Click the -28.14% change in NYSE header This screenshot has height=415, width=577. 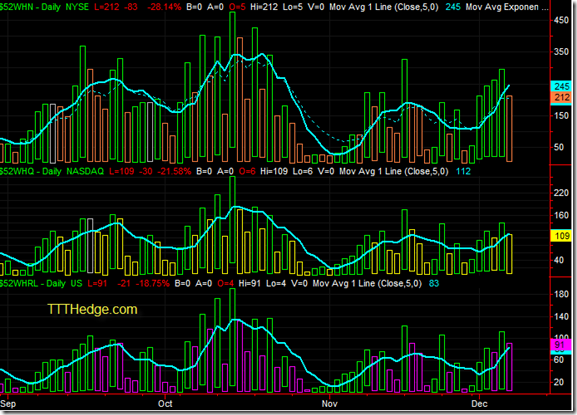(163, 7)
